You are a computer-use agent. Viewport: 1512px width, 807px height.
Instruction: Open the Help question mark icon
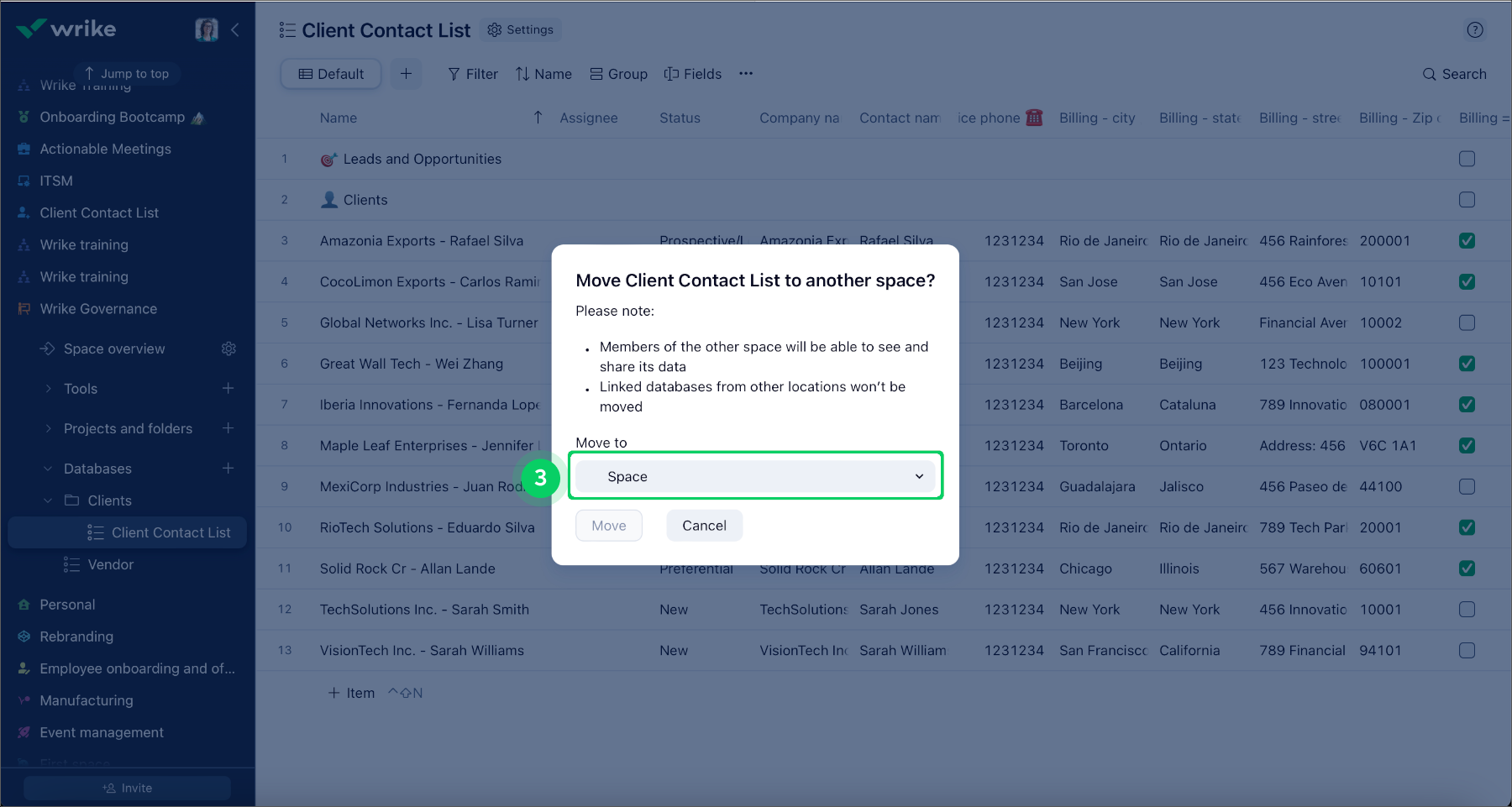click(x=1475, y=30)
